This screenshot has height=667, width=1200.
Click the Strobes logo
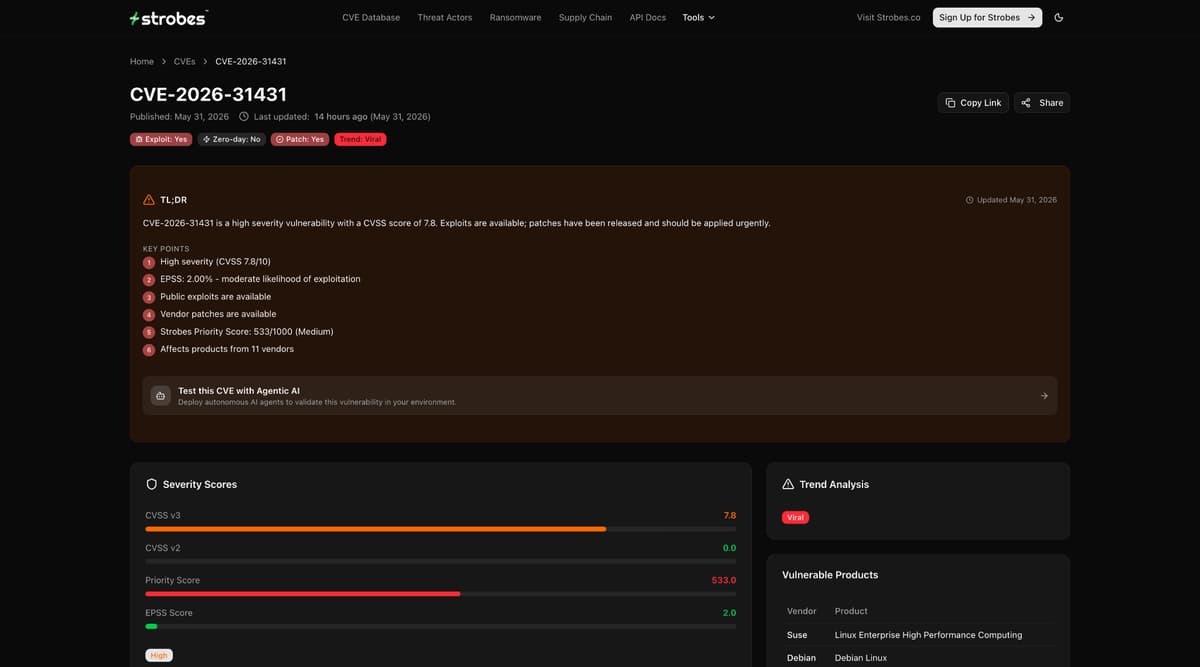tap(168, 18)
